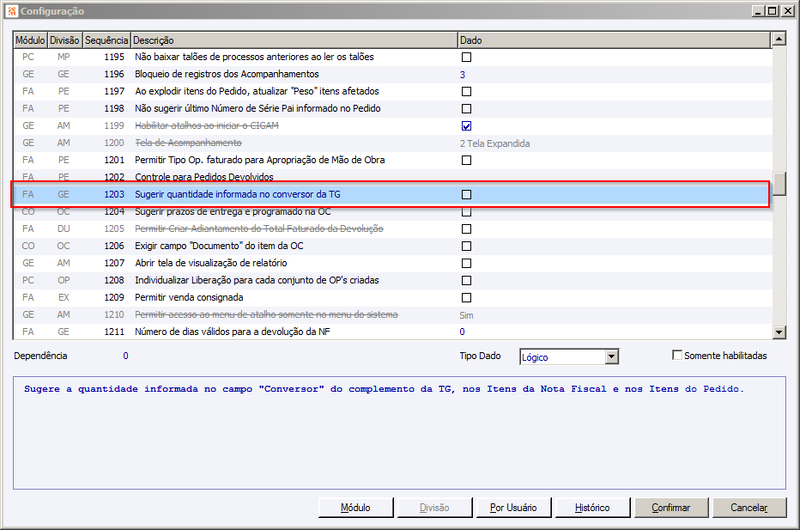Image resolution: width=800 pixels, height=530 pixels.
Task: Sort by the Divisão column header
Action: pyautogui.click(x=64, y=40)
